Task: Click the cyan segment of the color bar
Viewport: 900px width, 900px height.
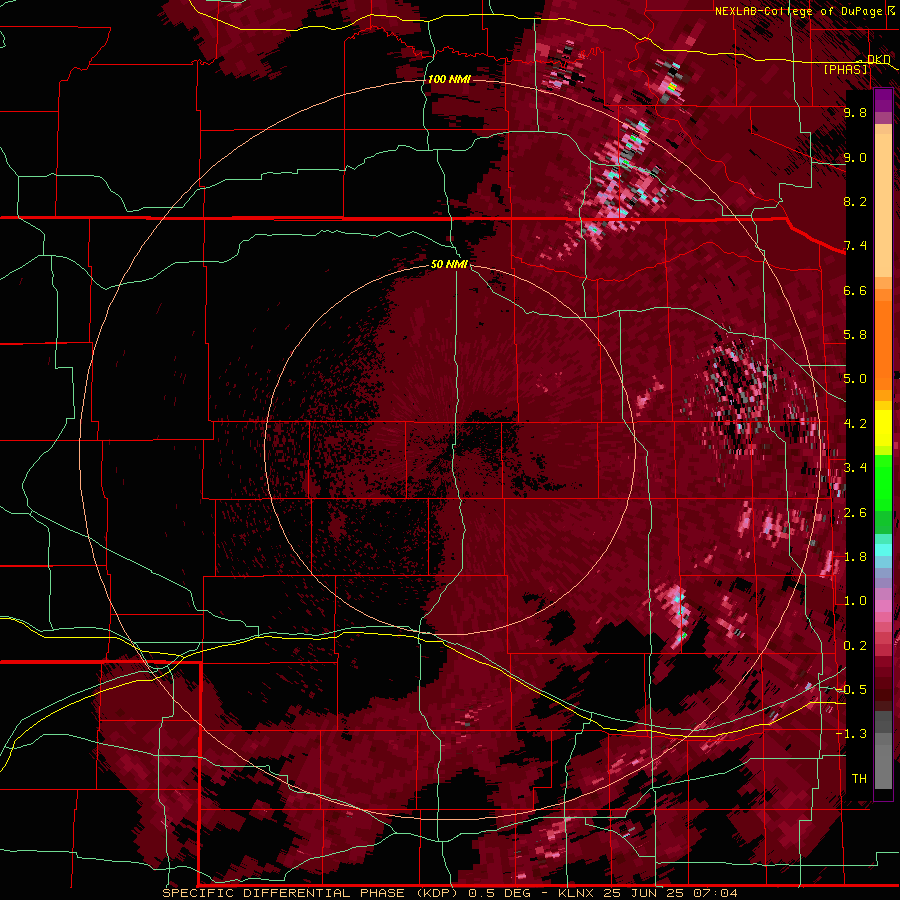Action: pyautogui.click(x=883, y=550)
